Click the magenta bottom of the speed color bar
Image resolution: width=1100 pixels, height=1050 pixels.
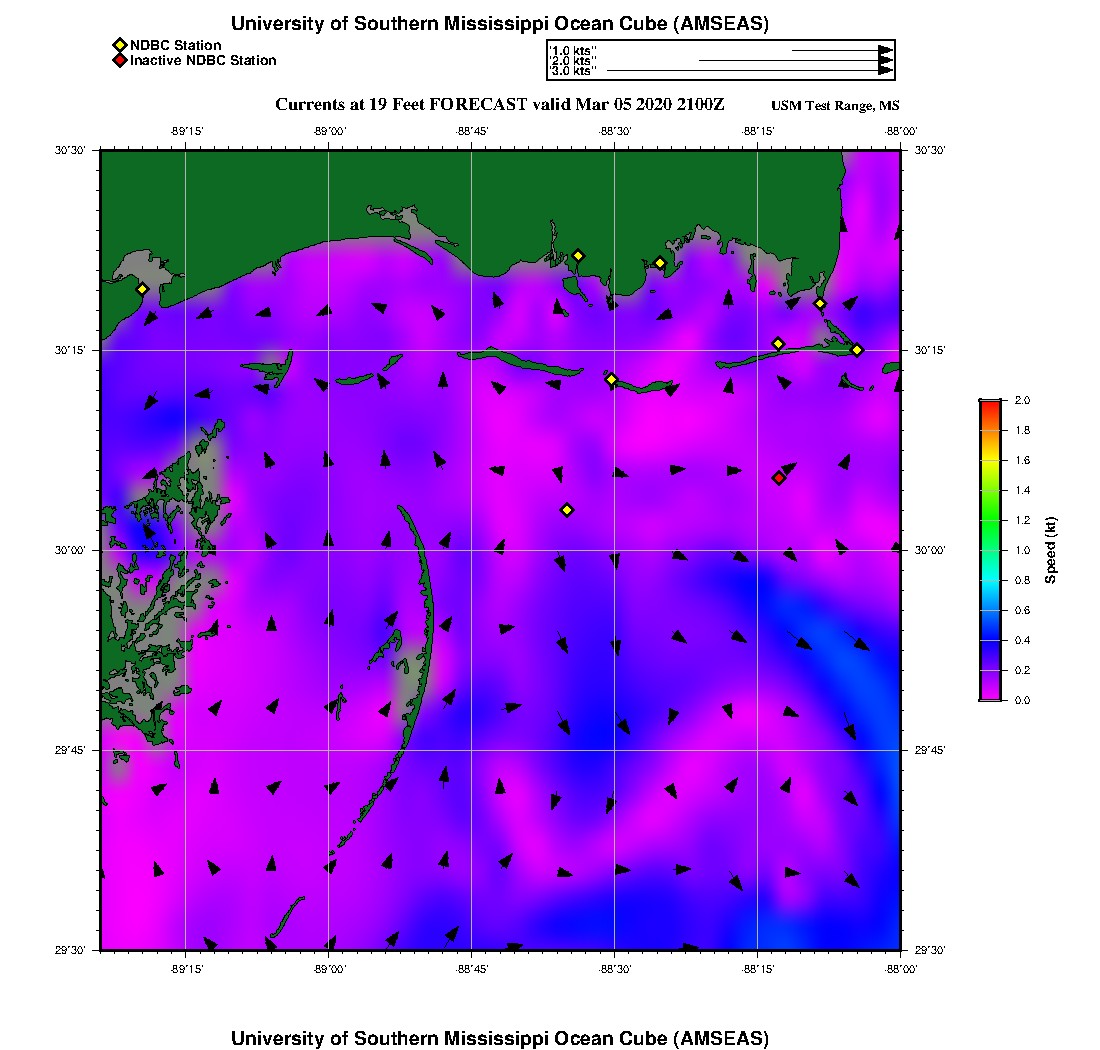990,695
